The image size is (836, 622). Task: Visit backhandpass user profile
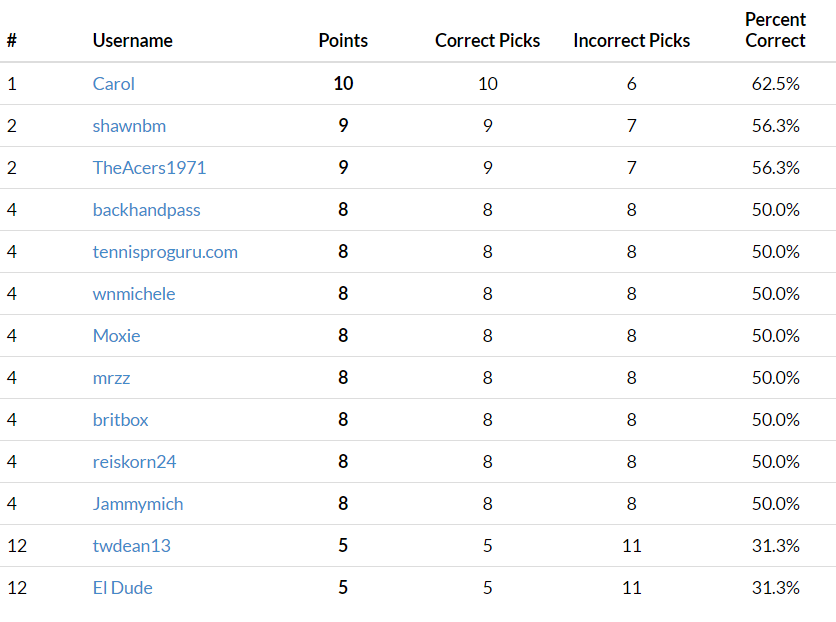point(147,210)
